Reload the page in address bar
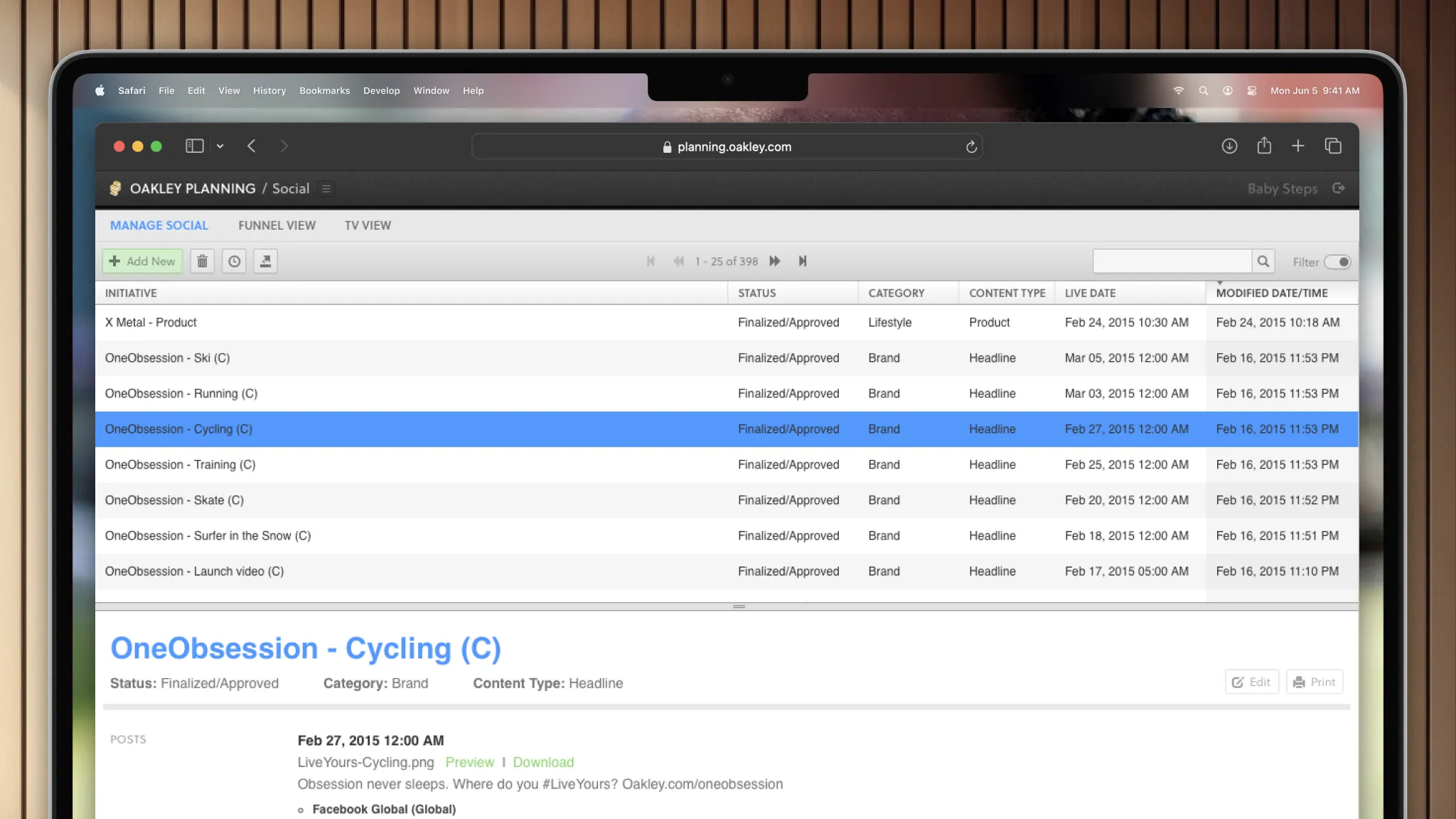Viewport: 1456px width, 819px height. (971, 147)
